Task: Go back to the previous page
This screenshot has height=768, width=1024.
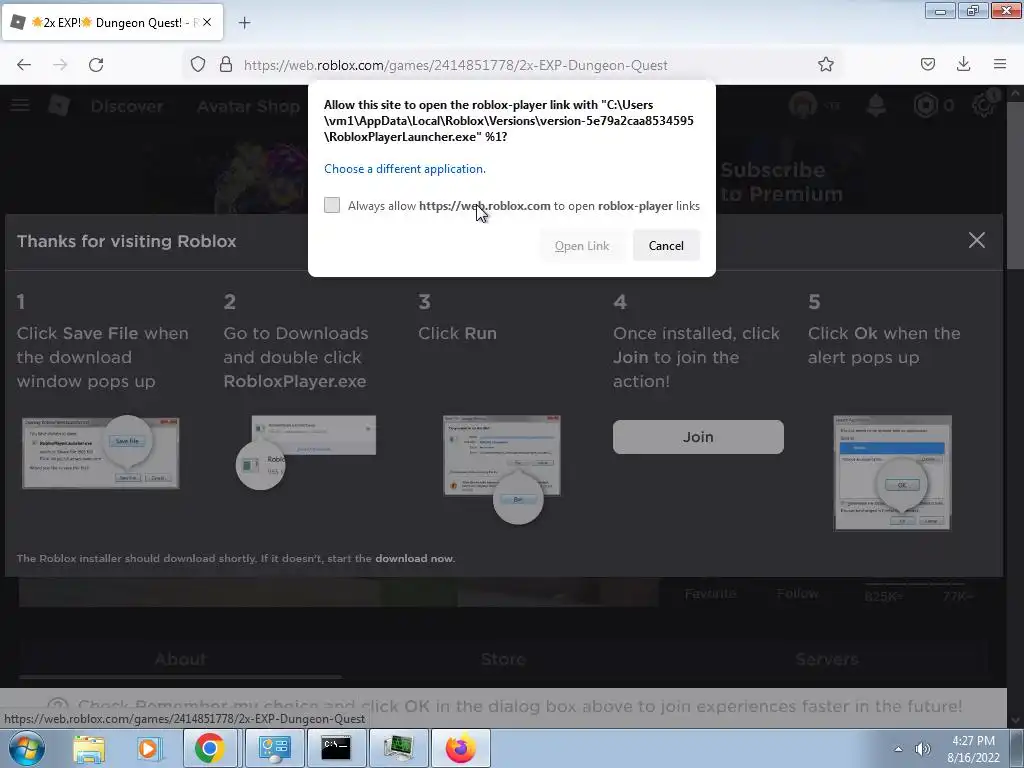Action: click(x=24, y=65)
